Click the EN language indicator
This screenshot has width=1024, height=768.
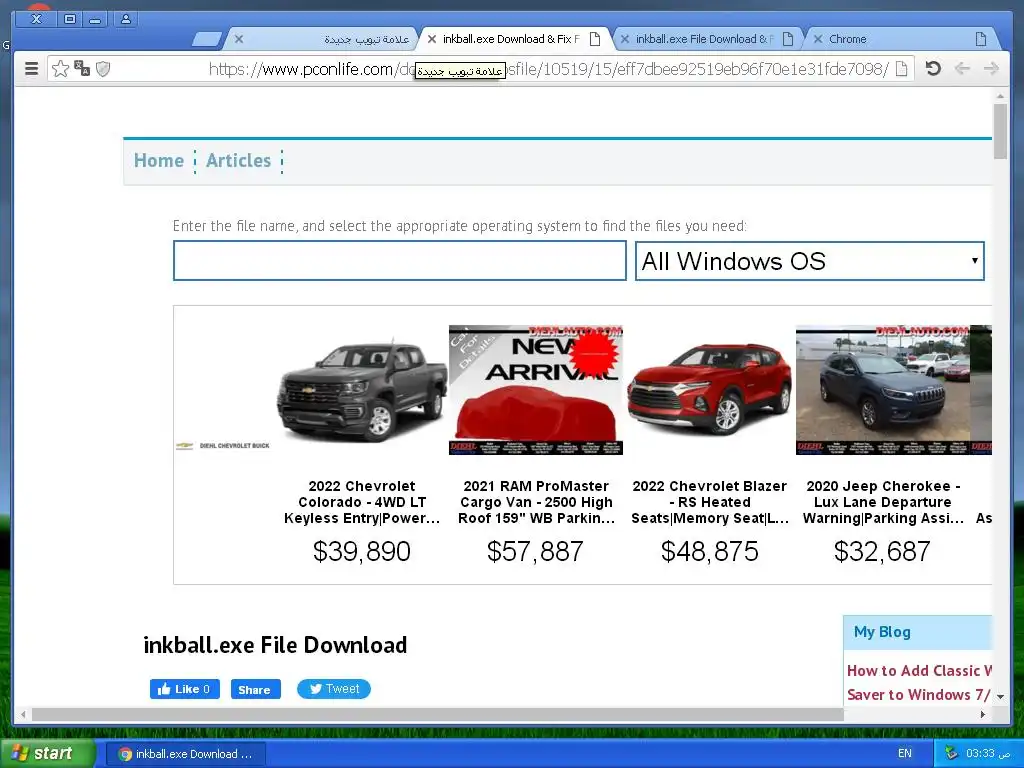click(904, 753)
